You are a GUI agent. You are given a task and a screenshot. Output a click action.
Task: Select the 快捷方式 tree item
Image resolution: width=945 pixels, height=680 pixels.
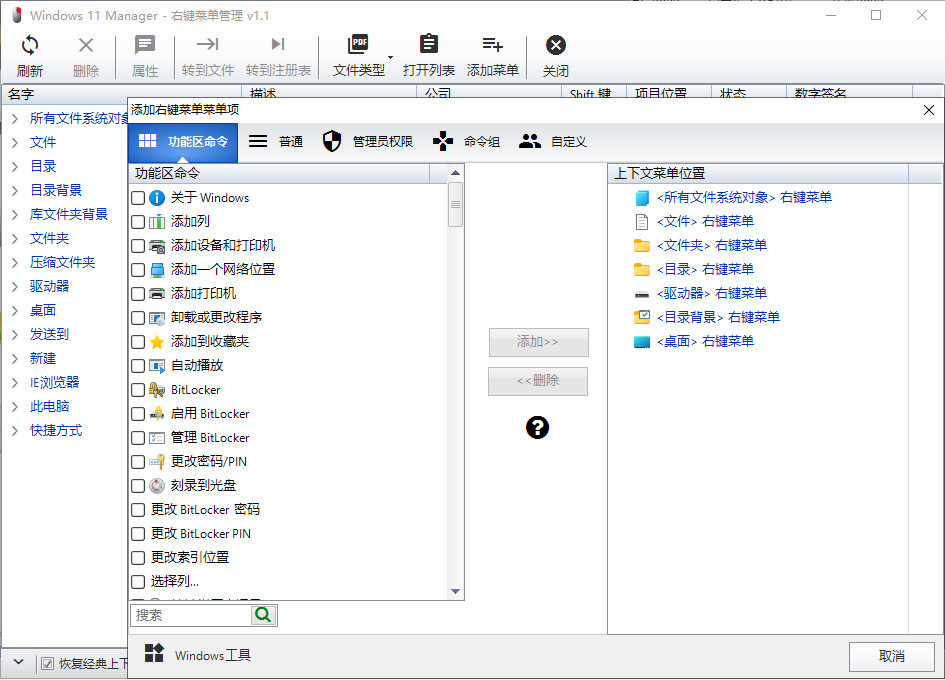(56, 430)
